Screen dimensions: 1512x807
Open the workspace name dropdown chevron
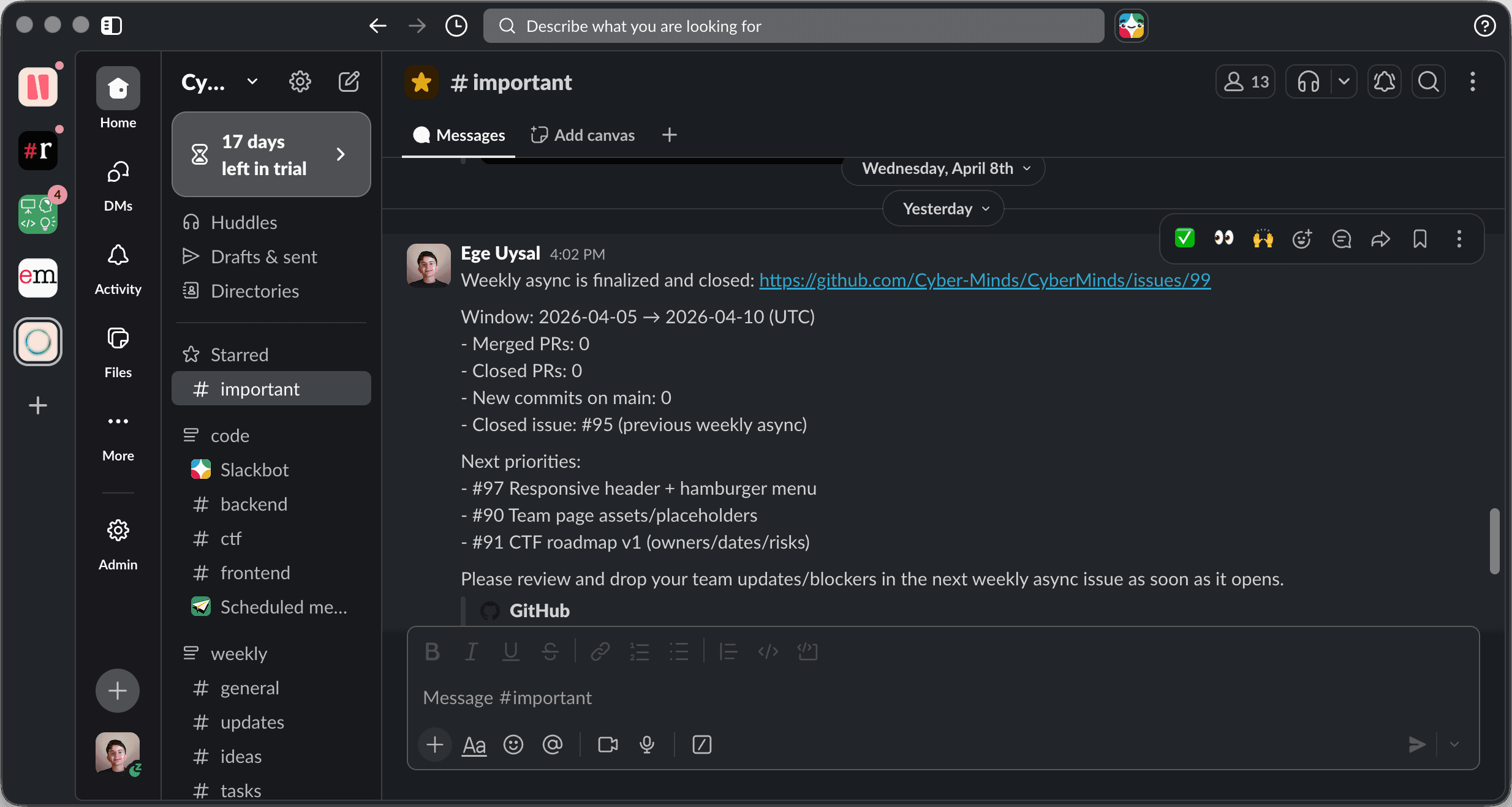[x=252, y=81]
